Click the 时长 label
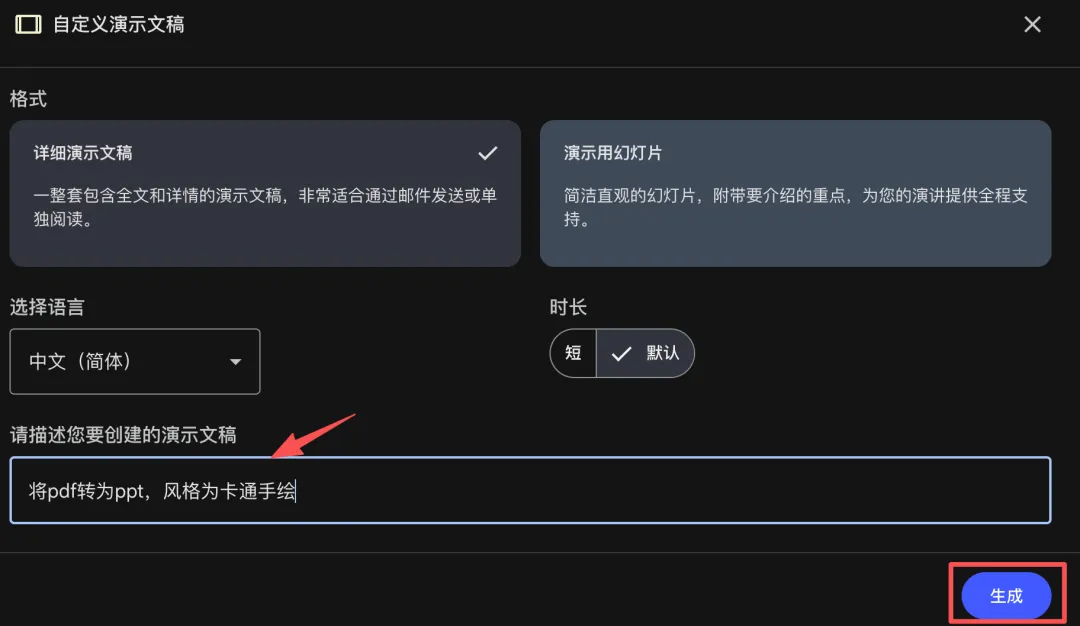This screenshot has width=1080, height=626. (x=568, y=307)
